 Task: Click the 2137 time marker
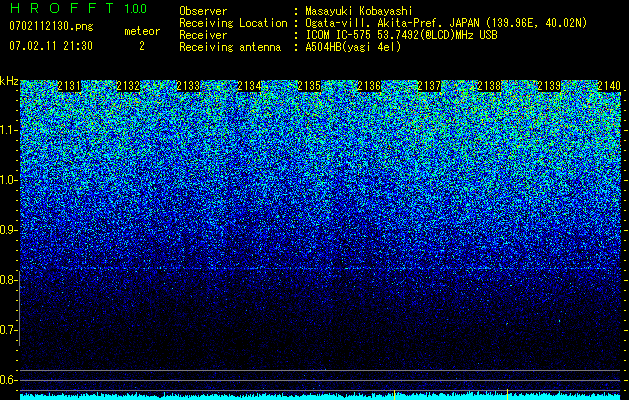point(429,86)
